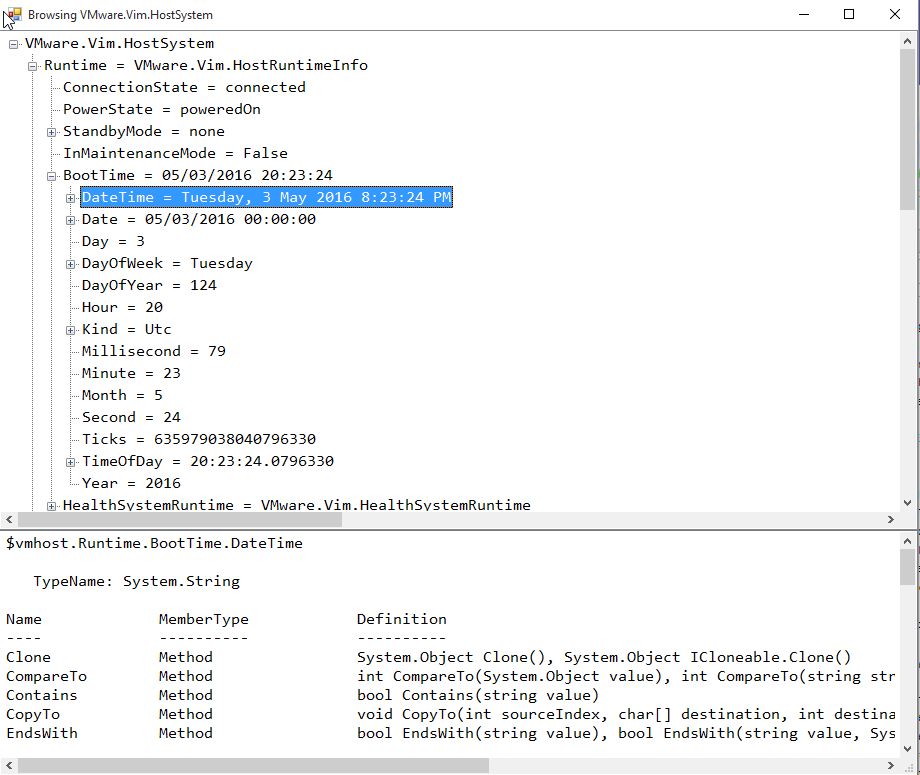Expand the DateTime node

pyautogui.click(x=70, y=198)
